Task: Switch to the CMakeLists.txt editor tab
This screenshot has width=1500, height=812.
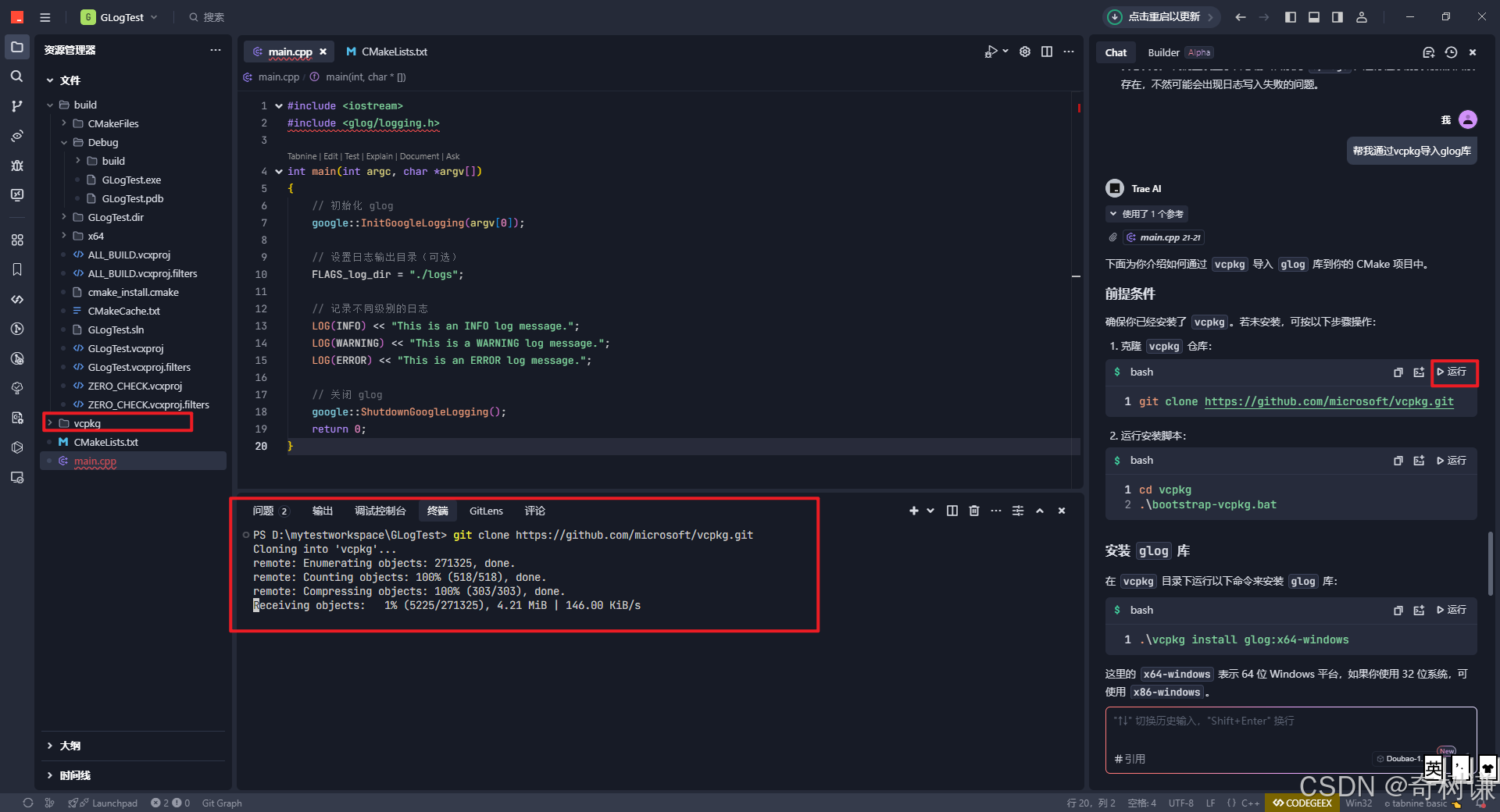Action: click(x=387, y=52)
